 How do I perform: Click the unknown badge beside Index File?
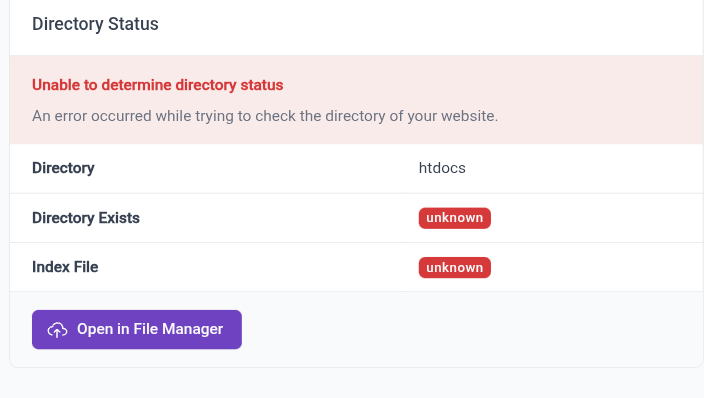click(x=454, y=267)
